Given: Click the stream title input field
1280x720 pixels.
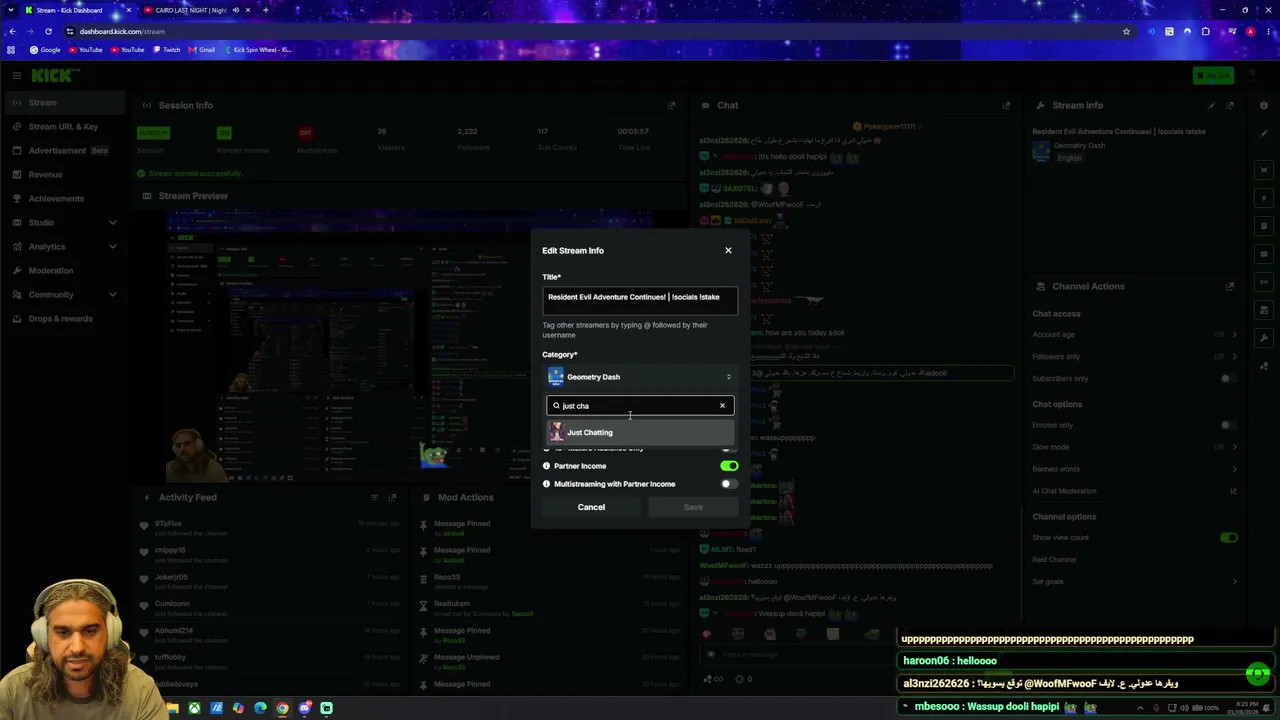Looking at the screenshot, I should click(640, 299).
